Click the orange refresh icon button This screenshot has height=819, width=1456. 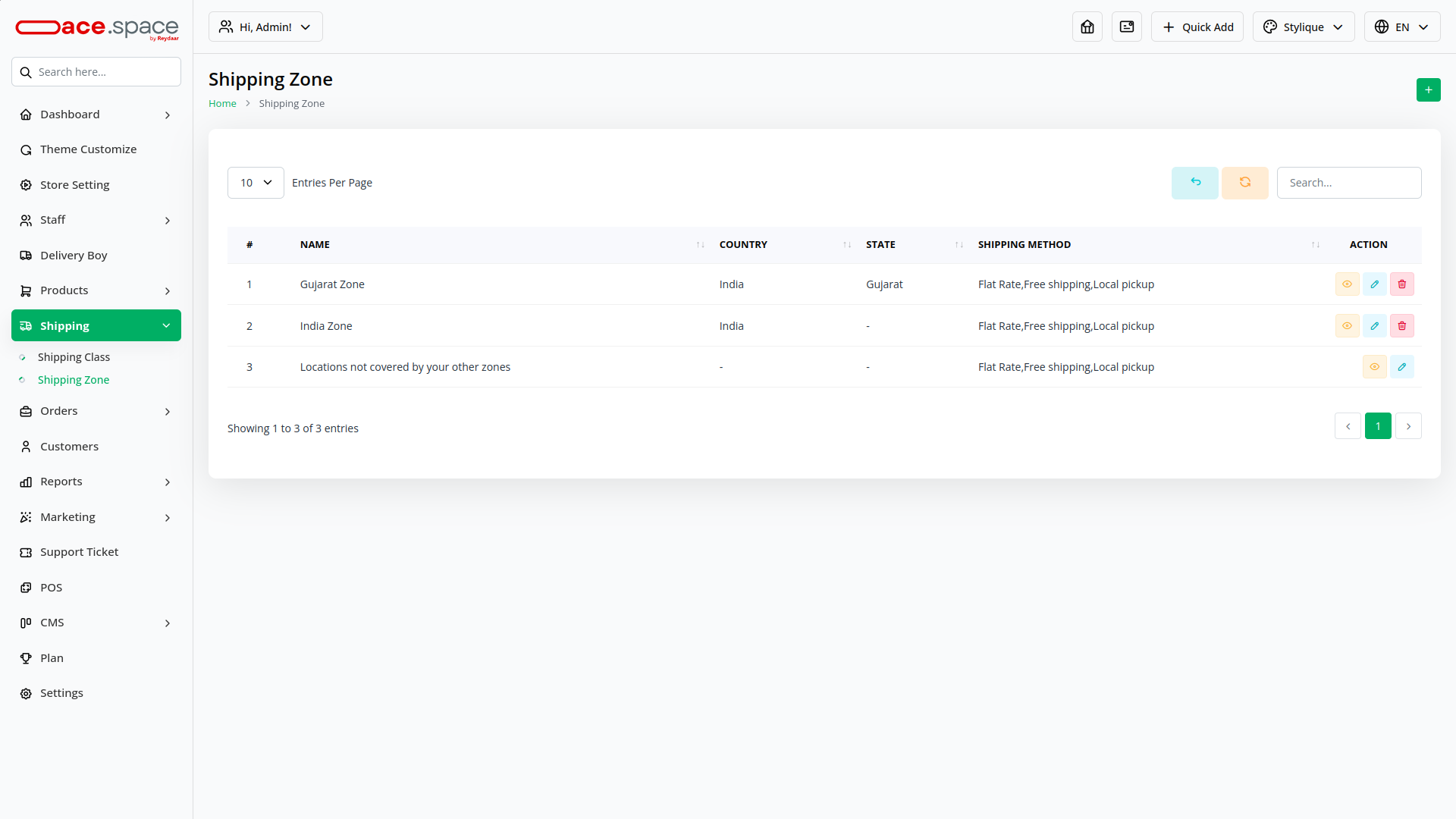tap(1244, 183)
